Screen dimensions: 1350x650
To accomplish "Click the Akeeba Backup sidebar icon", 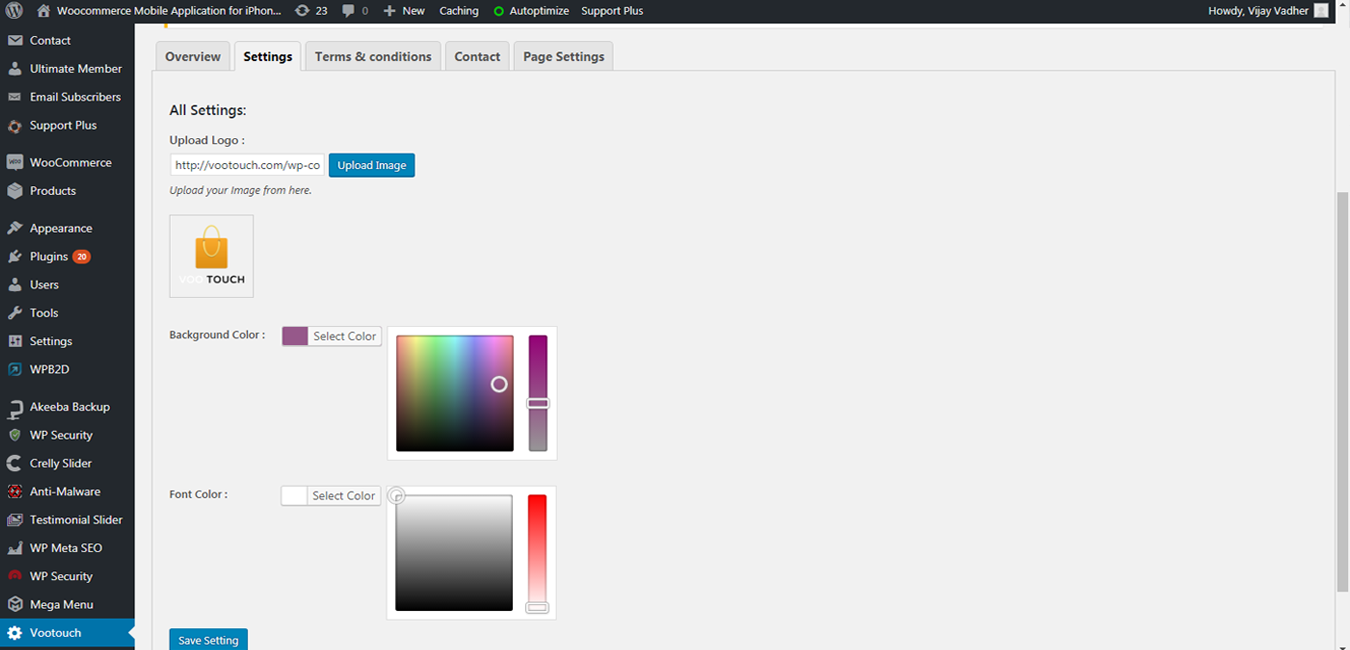I will (x=15, y=407).
